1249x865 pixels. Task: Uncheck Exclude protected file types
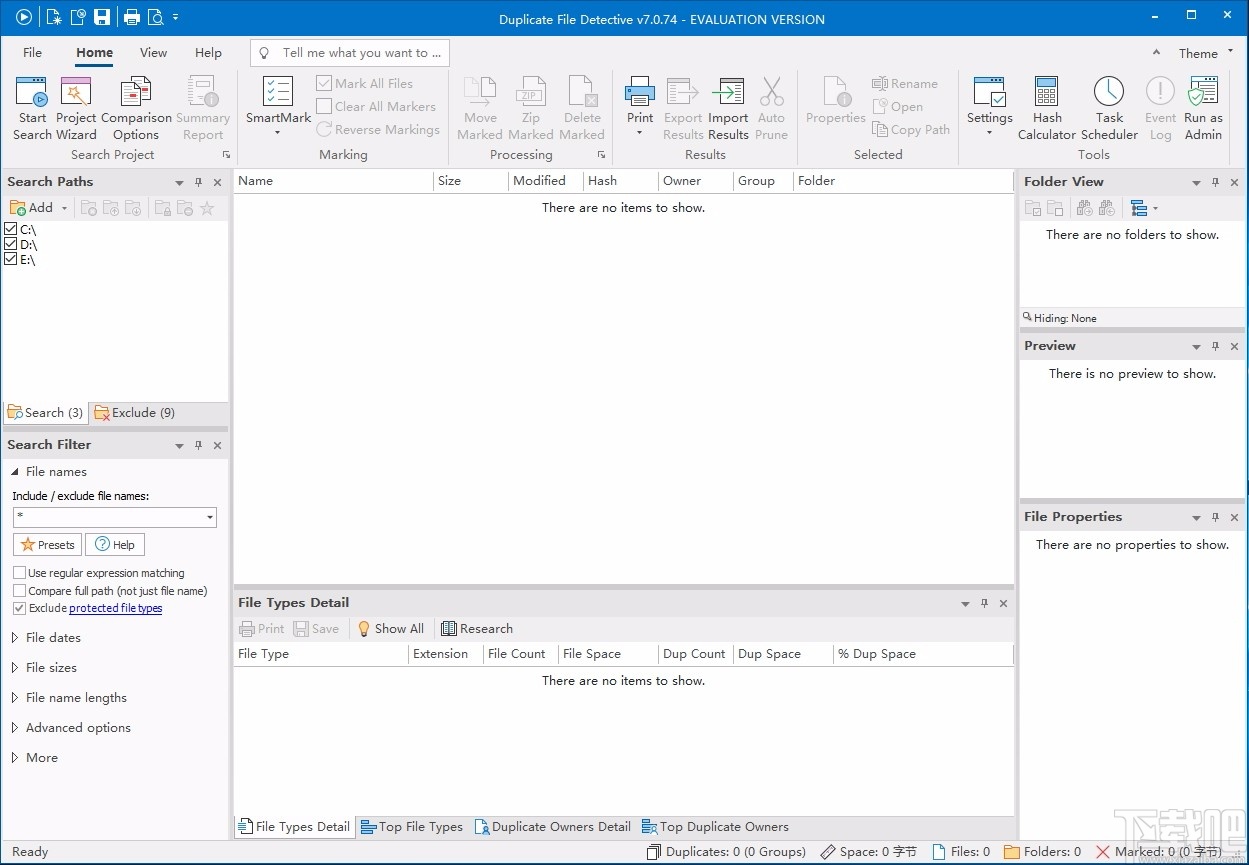[x=17, y=607]
